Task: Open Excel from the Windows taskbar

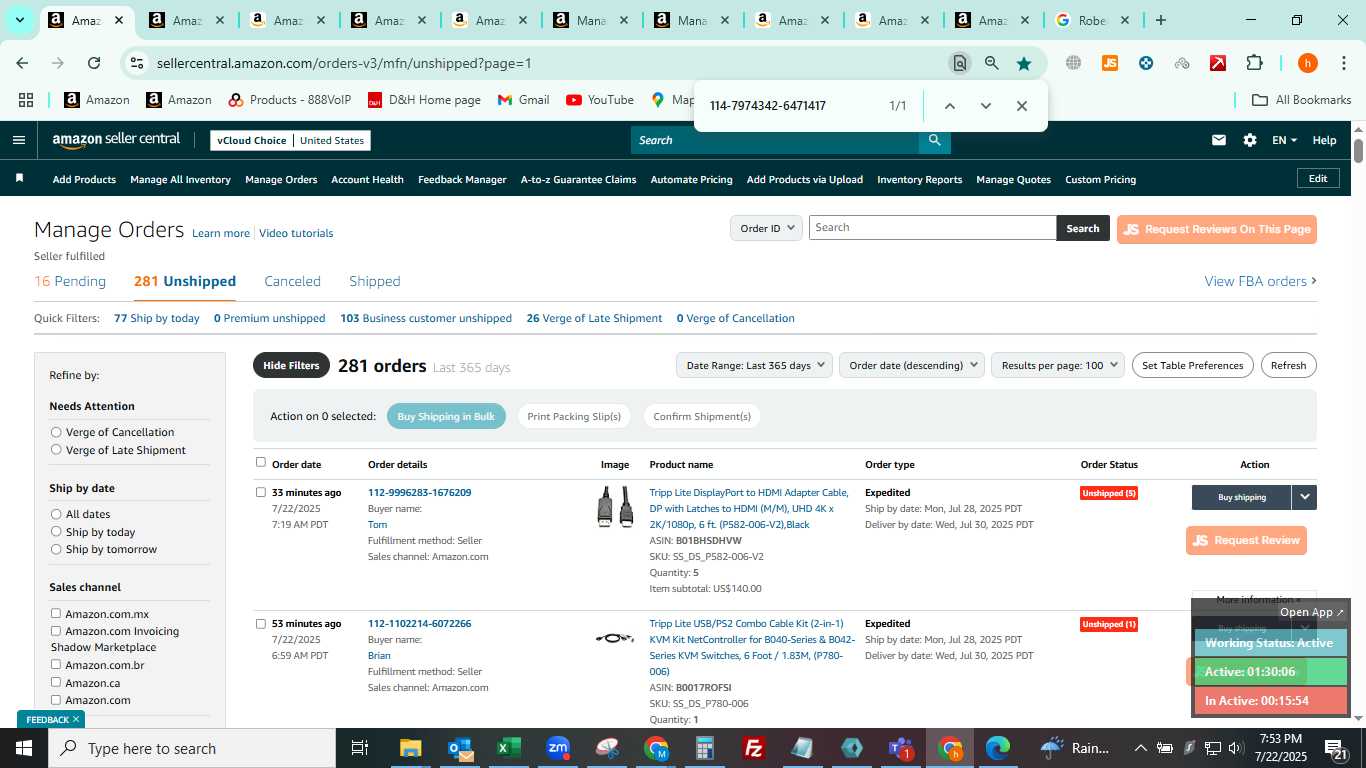Action: pyautogui.click(x=508, y=748)
